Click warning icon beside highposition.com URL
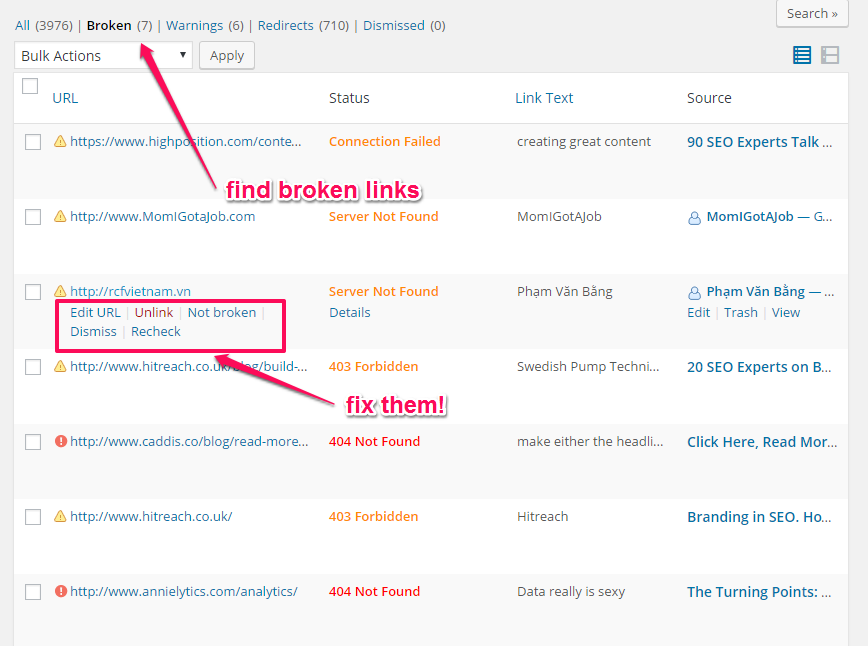 click(60, 142)
